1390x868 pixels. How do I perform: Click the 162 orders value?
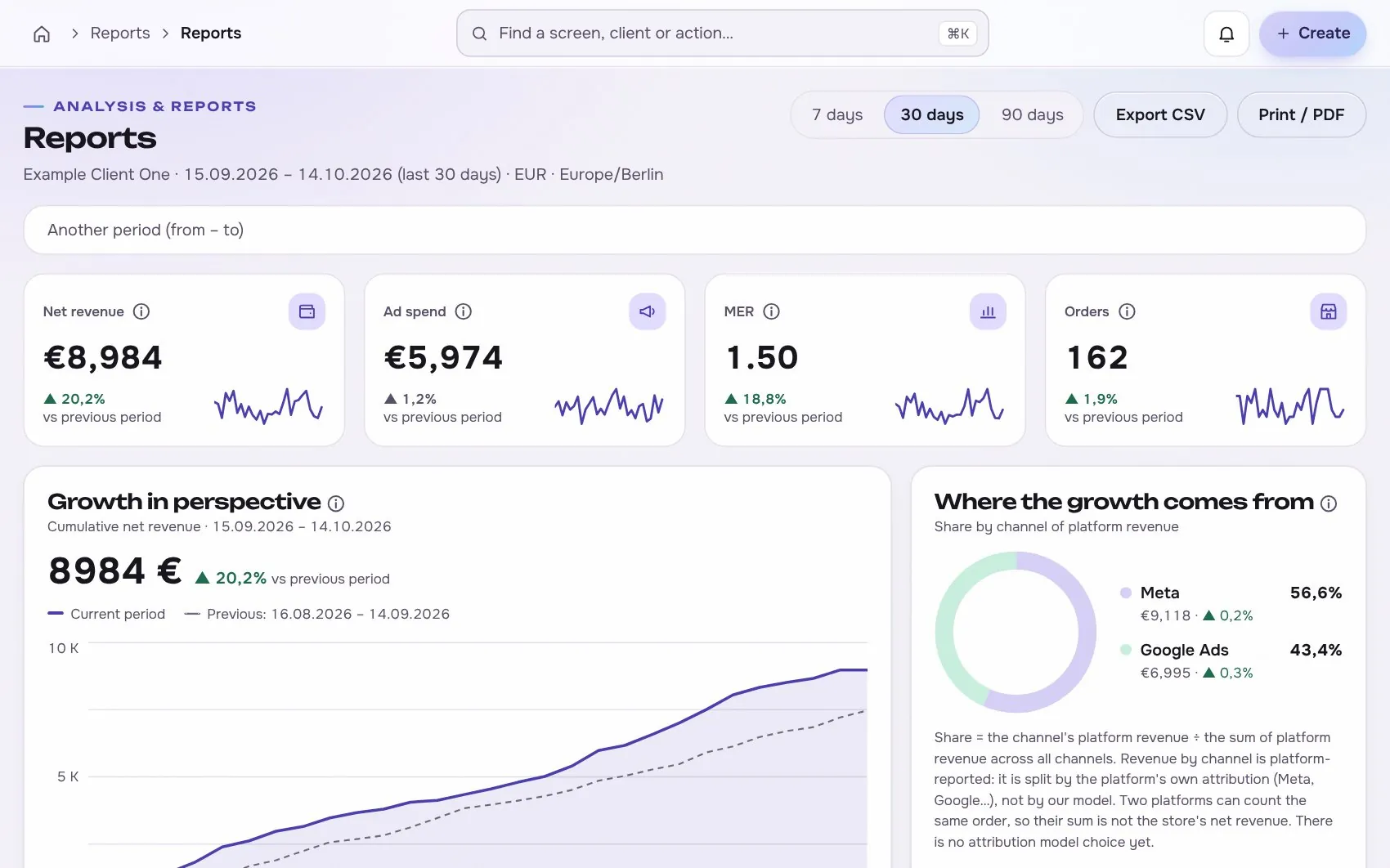pos(1097,357)
